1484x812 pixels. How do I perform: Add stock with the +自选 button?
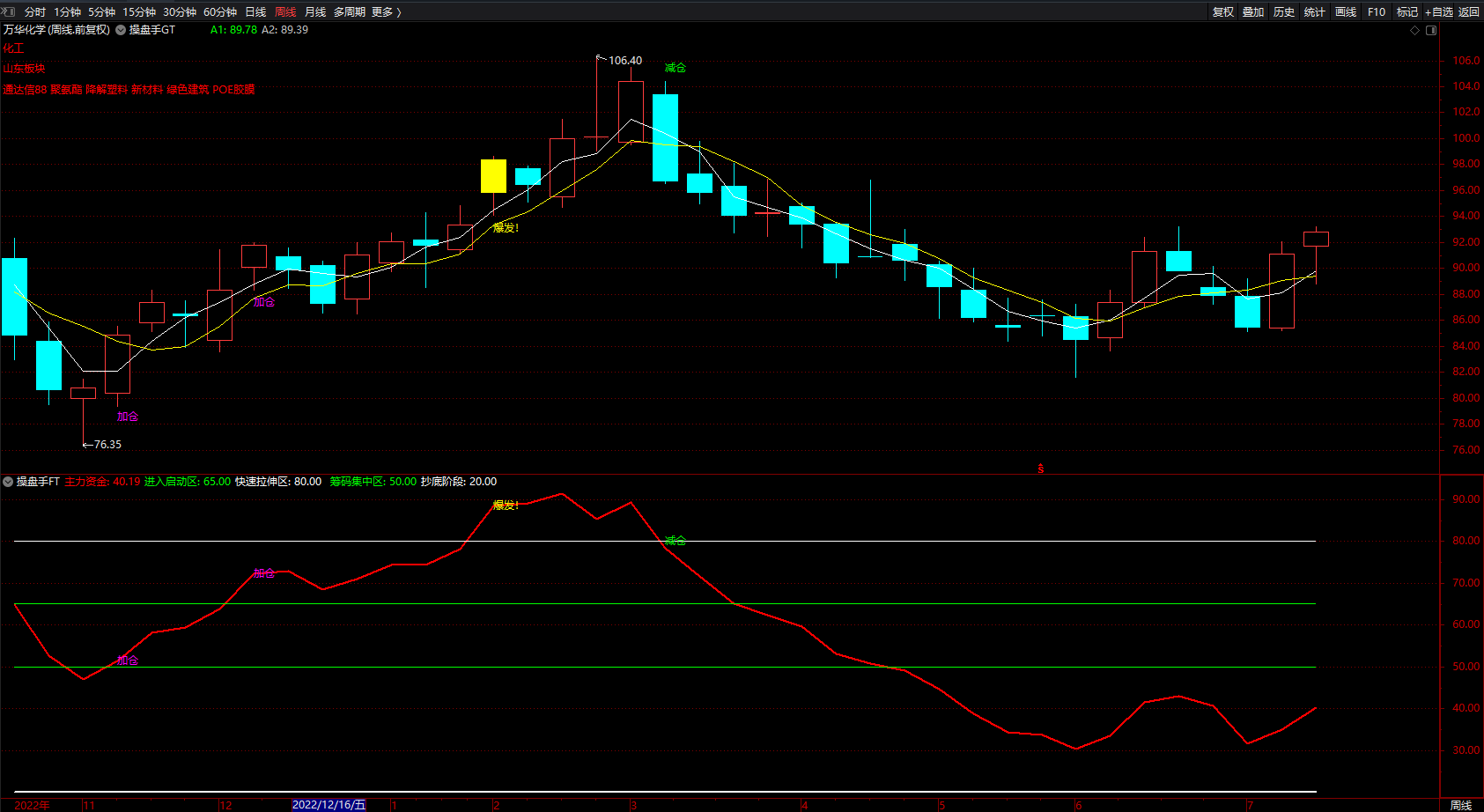1438,12
